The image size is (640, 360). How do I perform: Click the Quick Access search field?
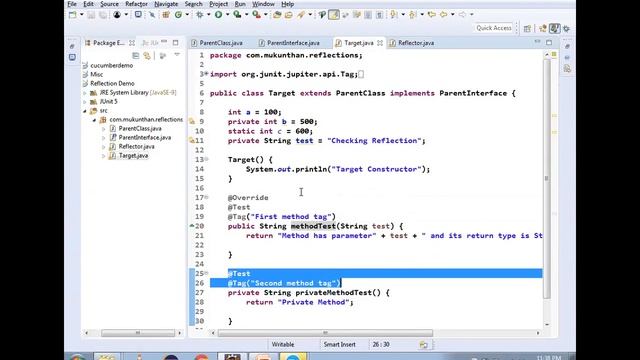pyautogui.click(x=494, y=28)
